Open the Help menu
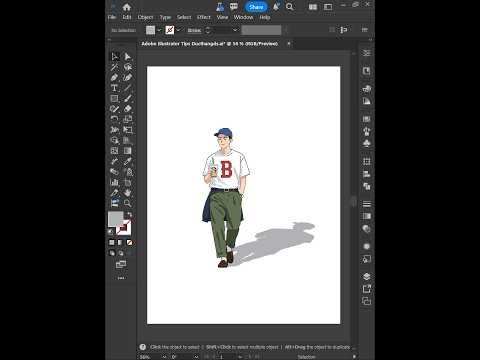 pyautogui.click(x=265, y=17)
